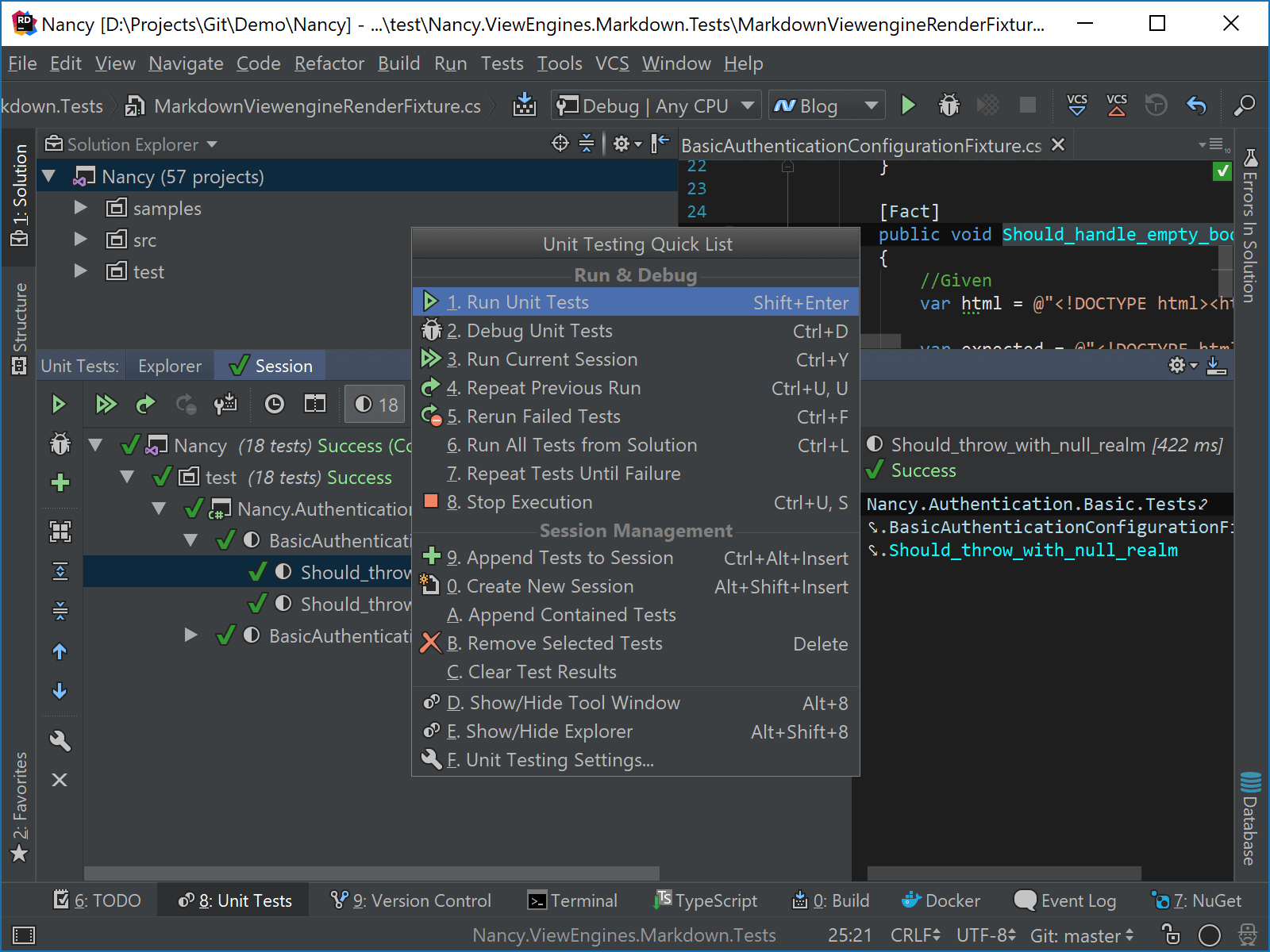Viewport: 1270px width, 952px height.
Task: Click the undo/revert arrow icon in the toolbar
Action: coord(1196,105)
